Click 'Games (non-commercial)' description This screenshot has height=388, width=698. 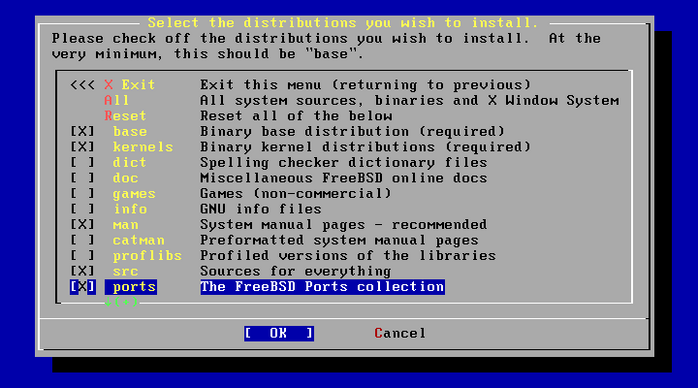[x=296, y=194]
